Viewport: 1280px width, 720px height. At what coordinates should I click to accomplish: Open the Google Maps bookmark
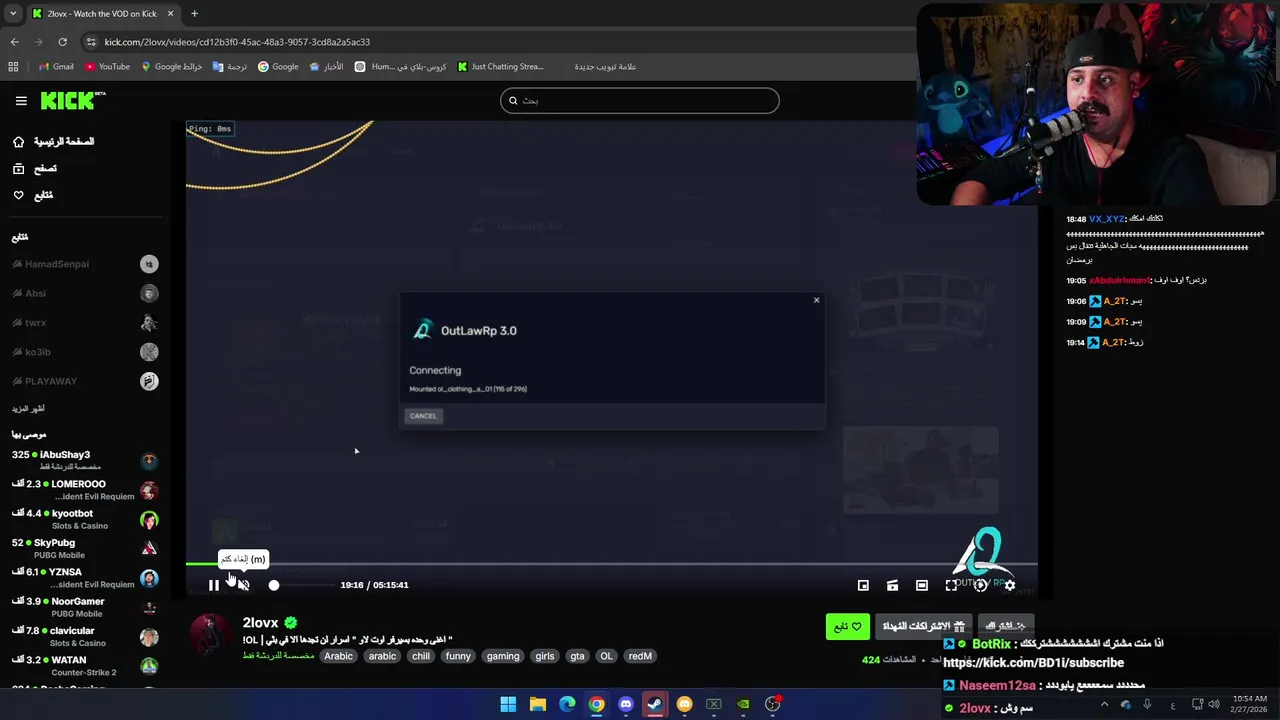point(172,67)
